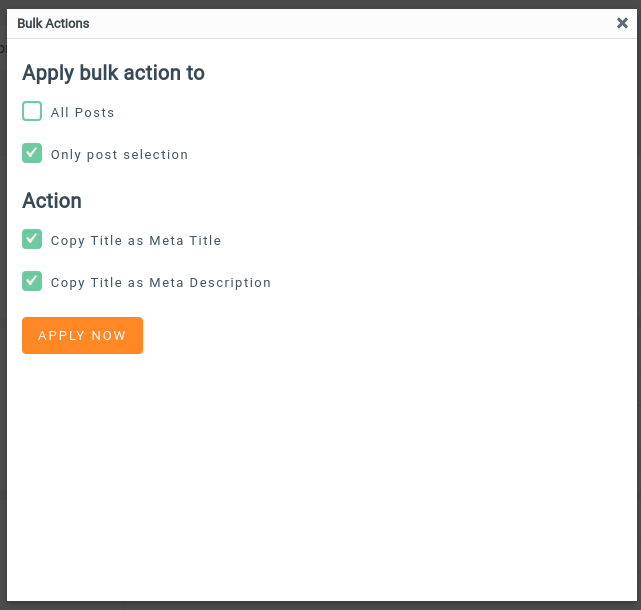
Task: Disable Copy Title as Meta Title checkbox
Action: point(32,239)
